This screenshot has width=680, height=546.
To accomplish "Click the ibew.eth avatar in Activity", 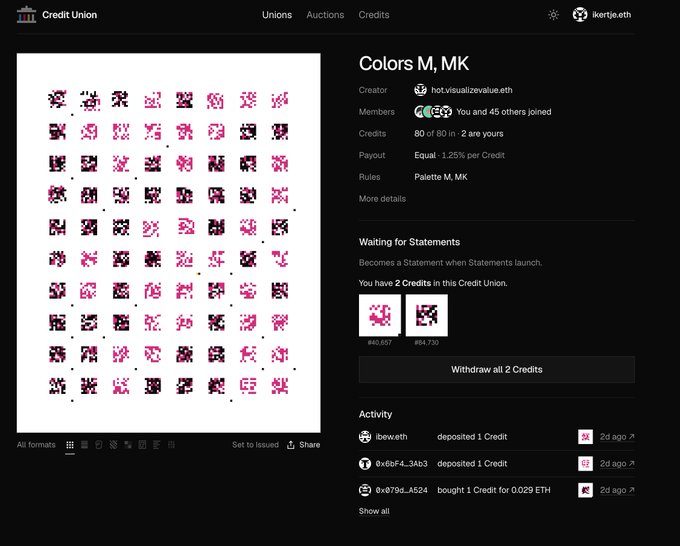I will pyautogui.click(x=365, y=437).
